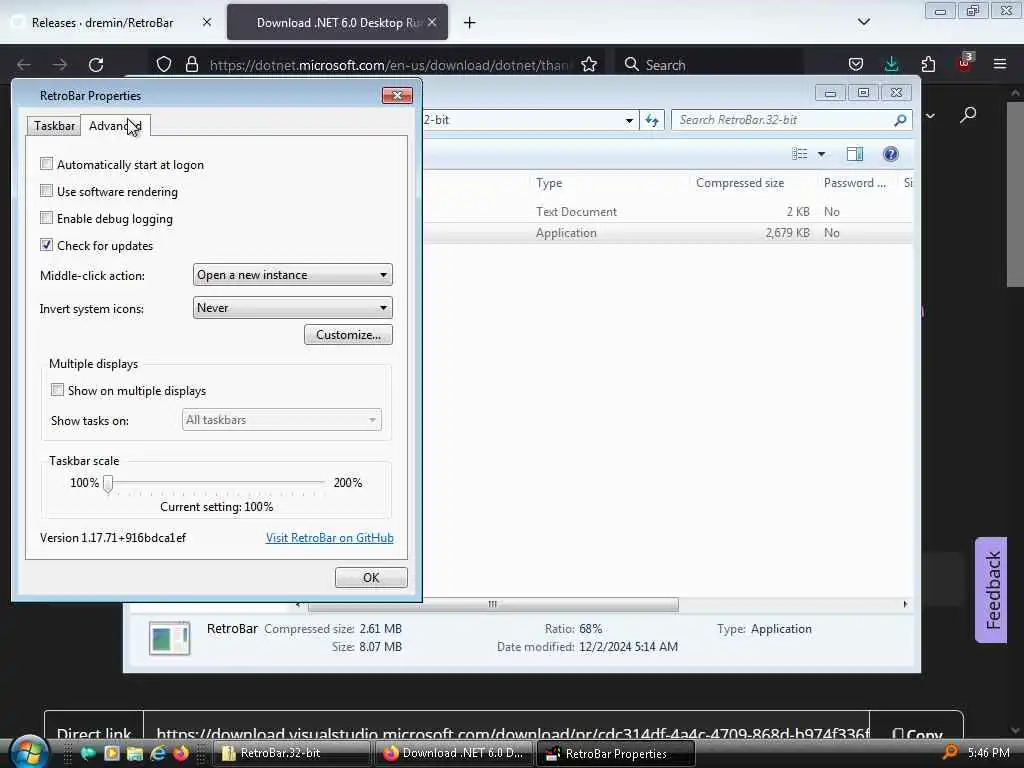Click the disabled Show tasks on dropdown
This screenshot has height=768, width=1024.
pyautogui.click(x=281, y=420)
